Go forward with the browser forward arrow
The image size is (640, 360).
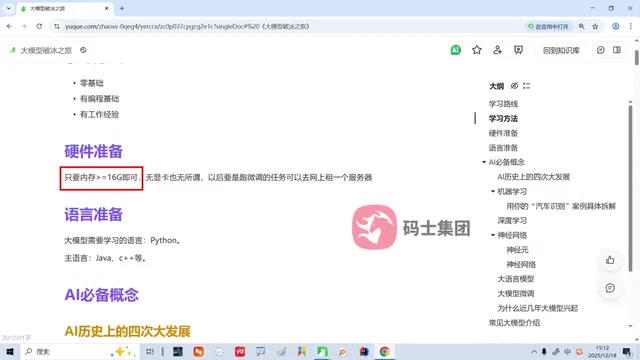(x=24, y=26)
